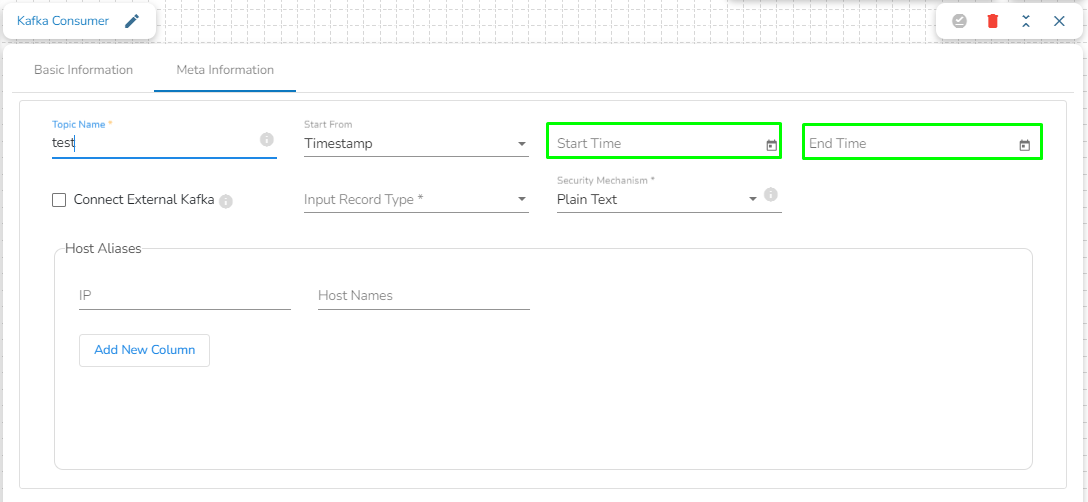Click the info icon beside Topic Name
The image size is (1088, 502).
coord(267,140)
